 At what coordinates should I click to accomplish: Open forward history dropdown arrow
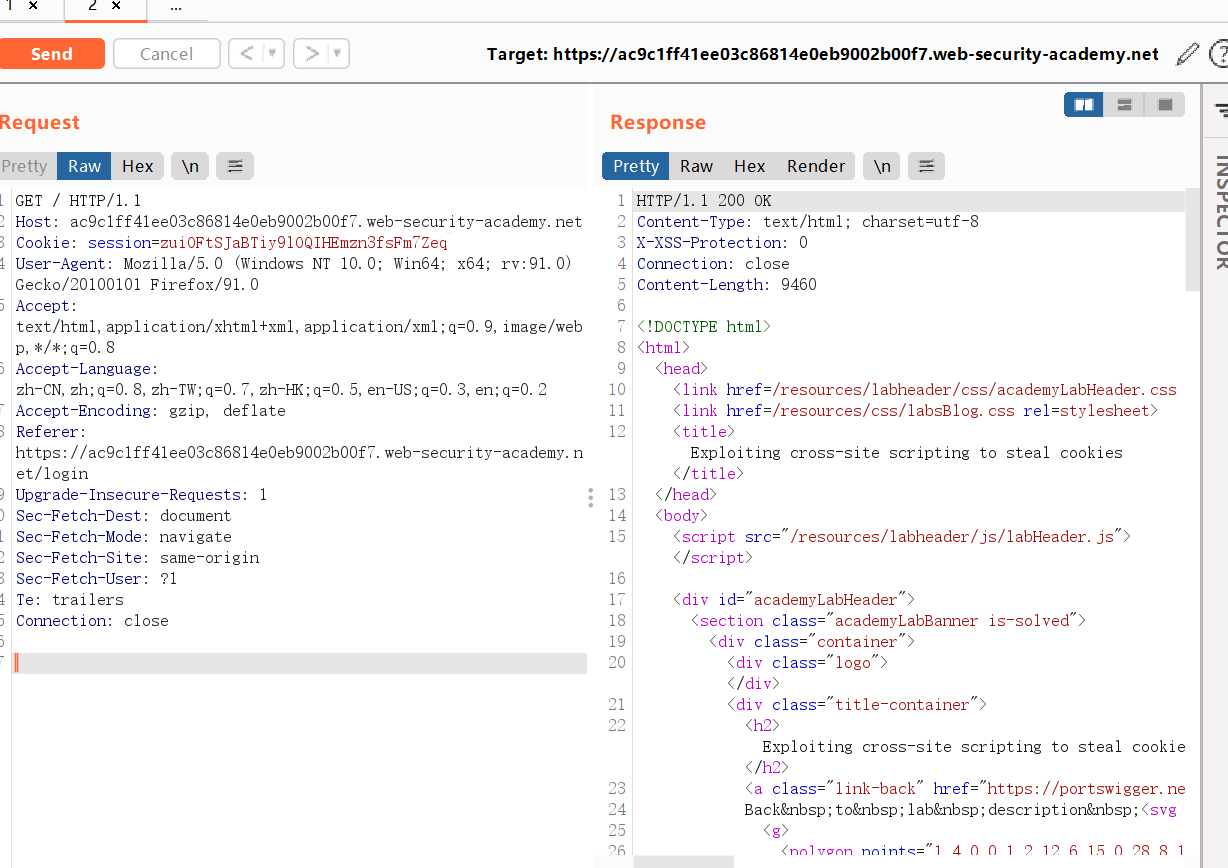click(x=338, y=53)
